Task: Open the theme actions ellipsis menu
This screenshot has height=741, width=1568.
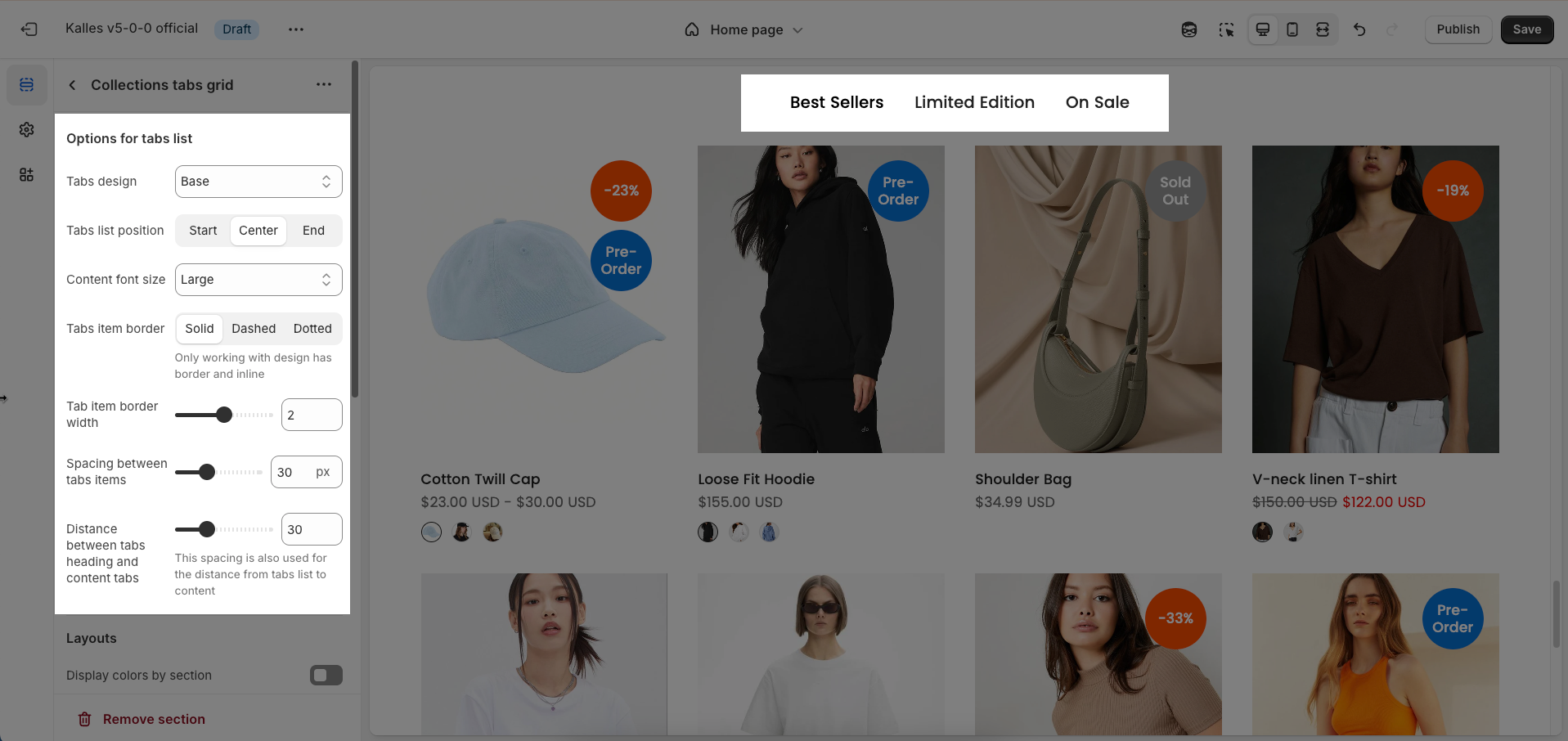Action: [296, 29]
